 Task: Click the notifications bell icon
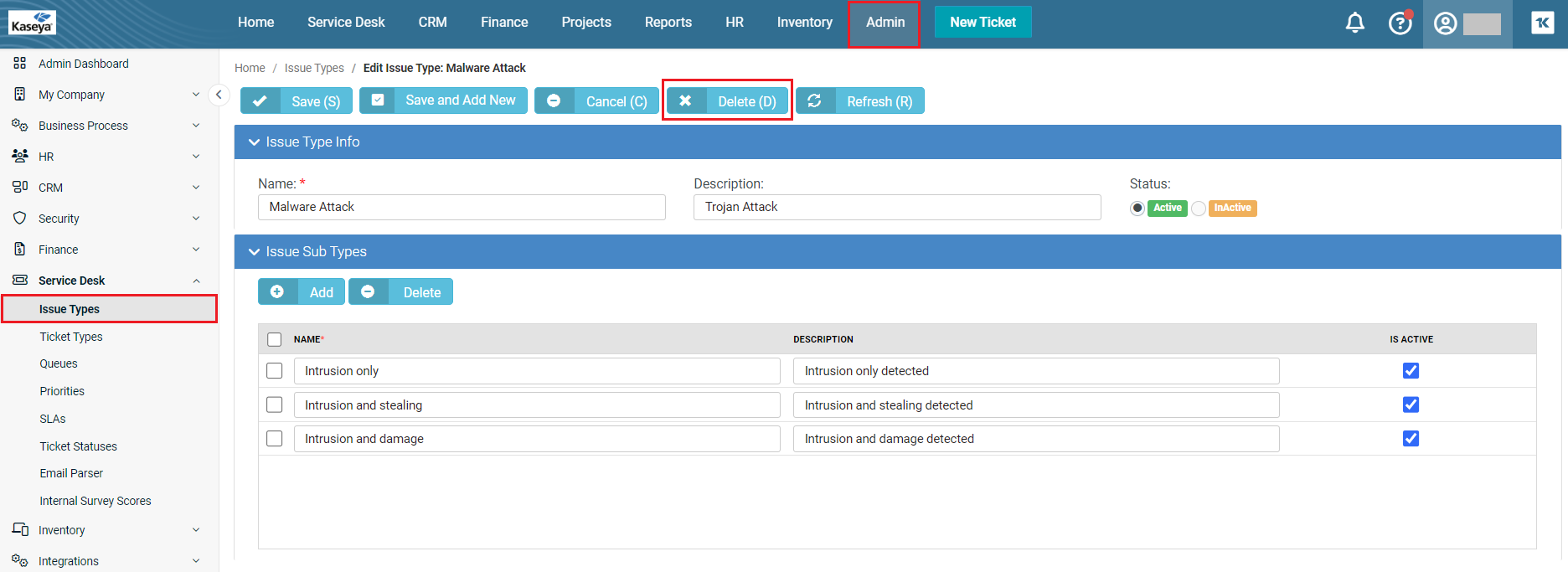[x=1354, y=23]
